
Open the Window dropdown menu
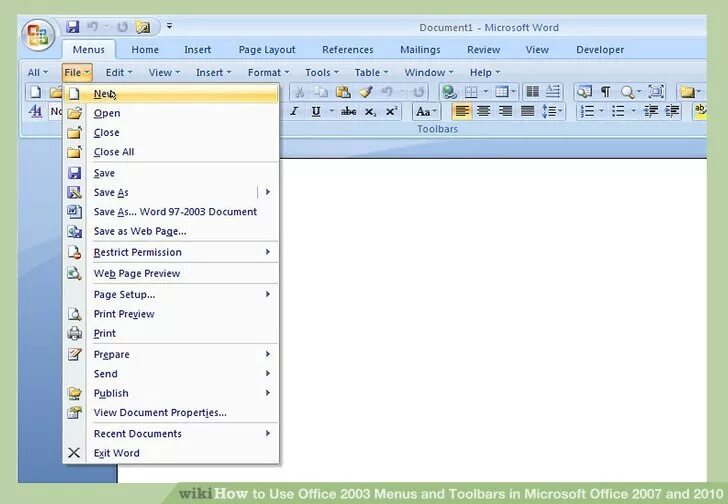[429, 72]
